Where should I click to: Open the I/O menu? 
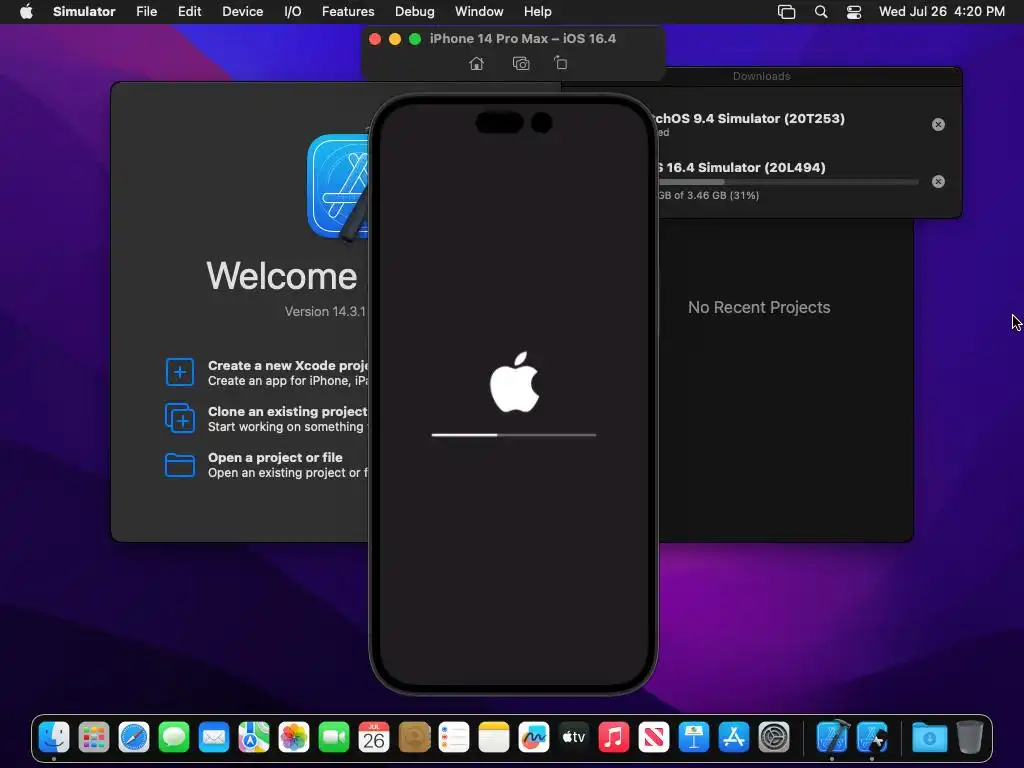[x=293, y=12]
